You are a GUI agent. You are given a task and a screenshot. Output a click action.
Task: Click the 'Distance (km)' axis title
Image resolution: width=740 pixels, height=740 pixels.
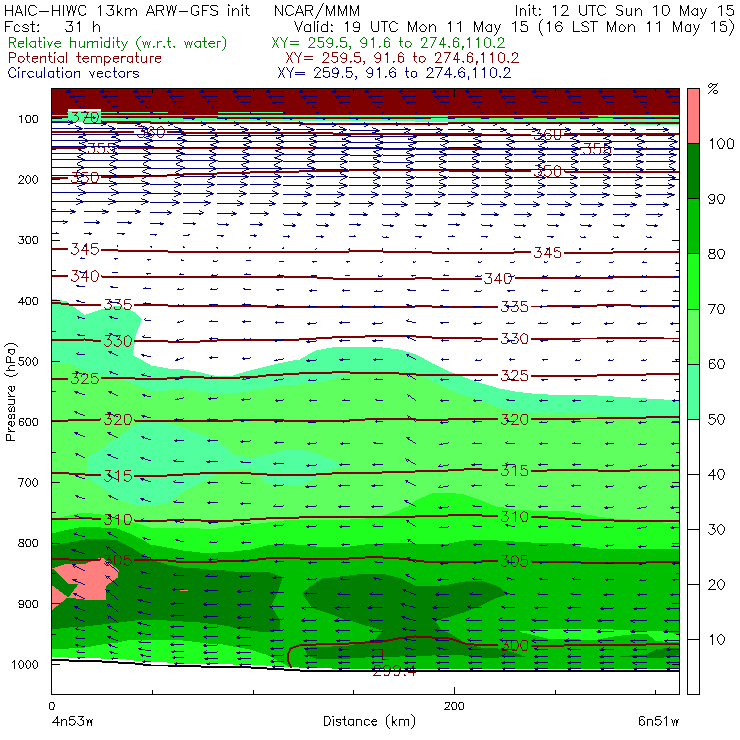369,721
